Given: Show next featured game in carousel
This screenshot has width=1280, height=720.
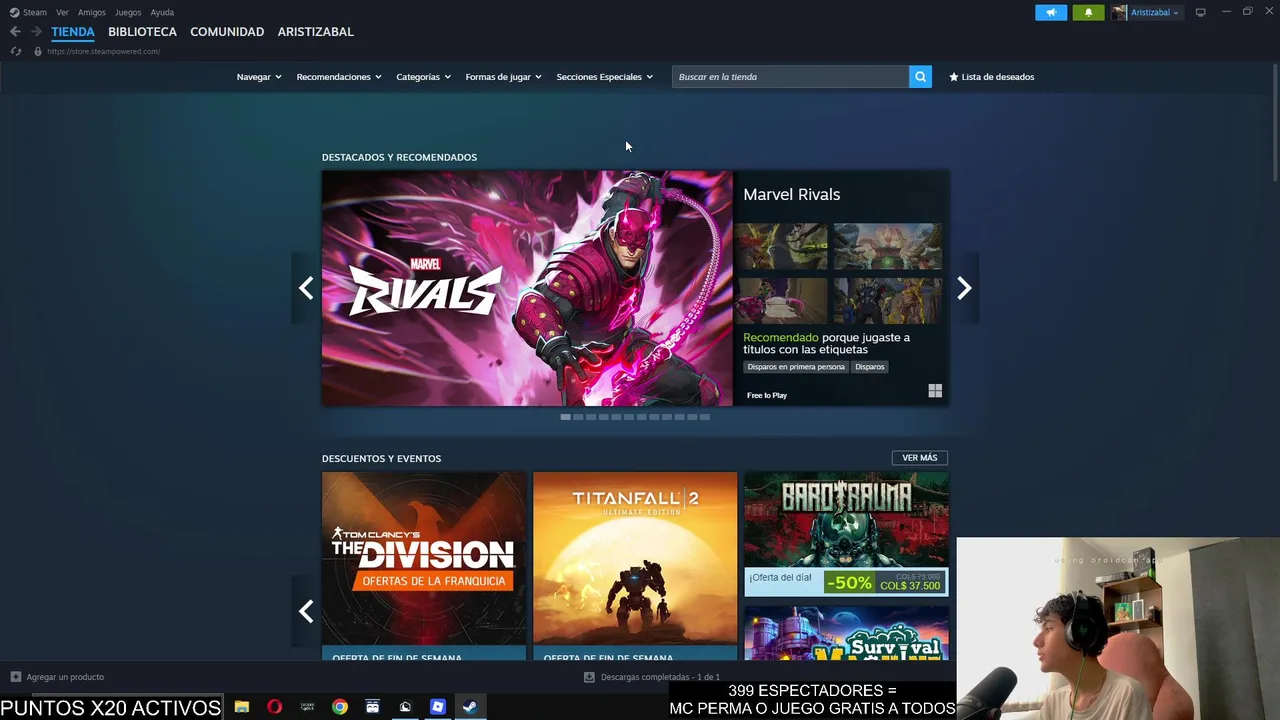Looking at the screenshot, I should click(x=964, y=288).
